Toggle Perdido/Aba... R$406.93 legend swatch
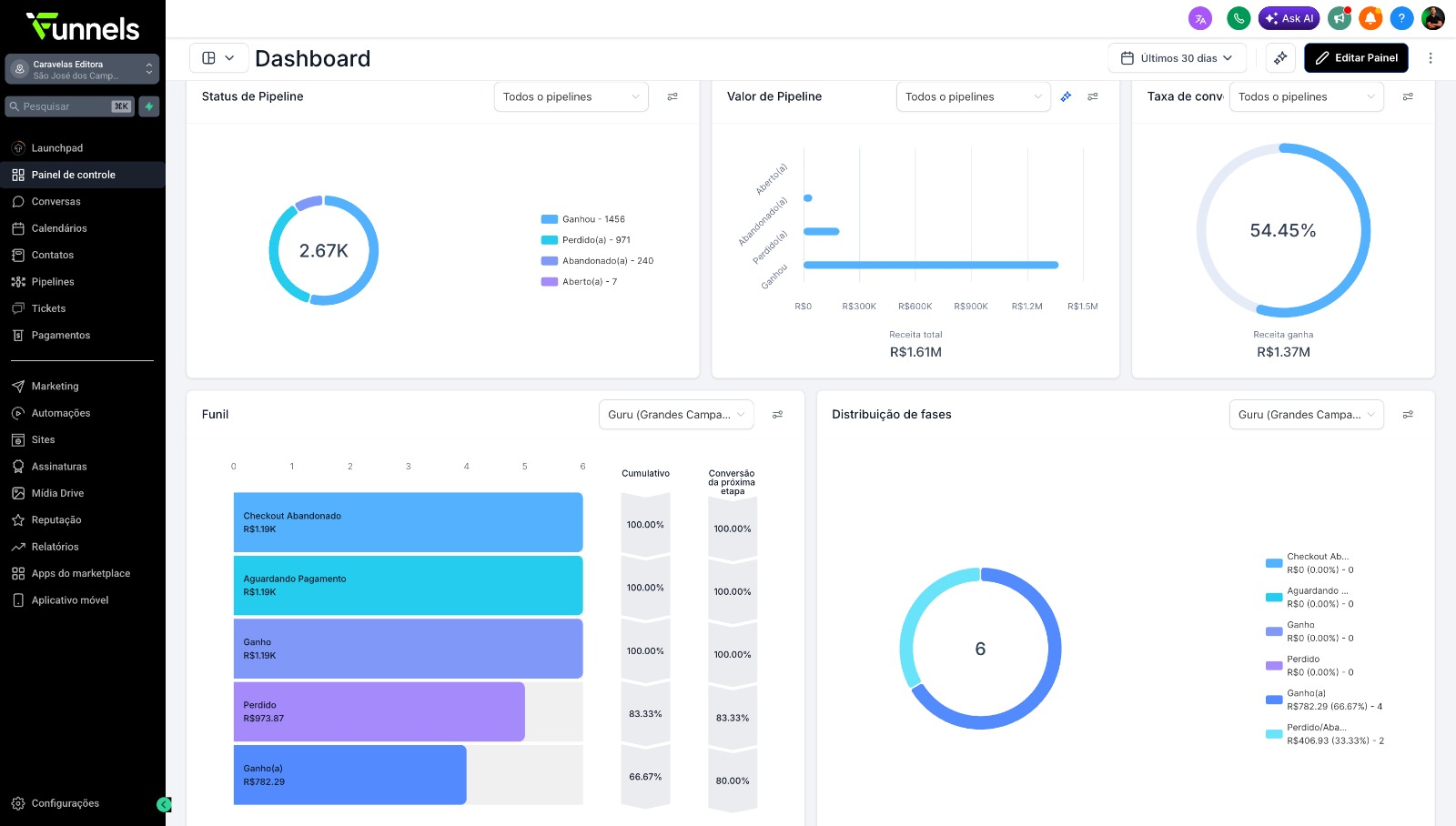Viewport: 1456px width, 826px height. (x=1274, y=734)
